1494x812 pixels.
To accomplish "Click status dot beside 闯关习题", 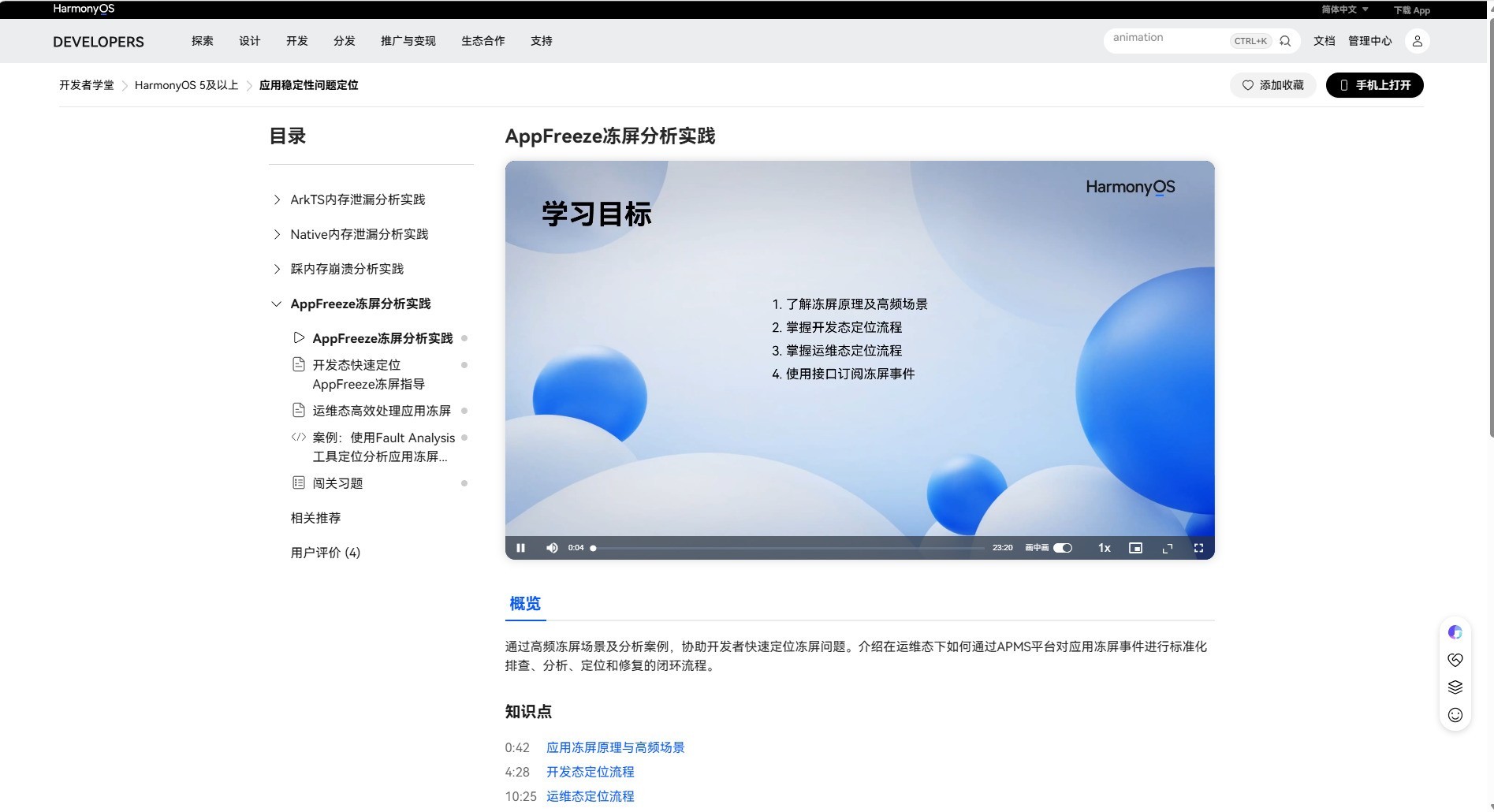I will [464, 483].
